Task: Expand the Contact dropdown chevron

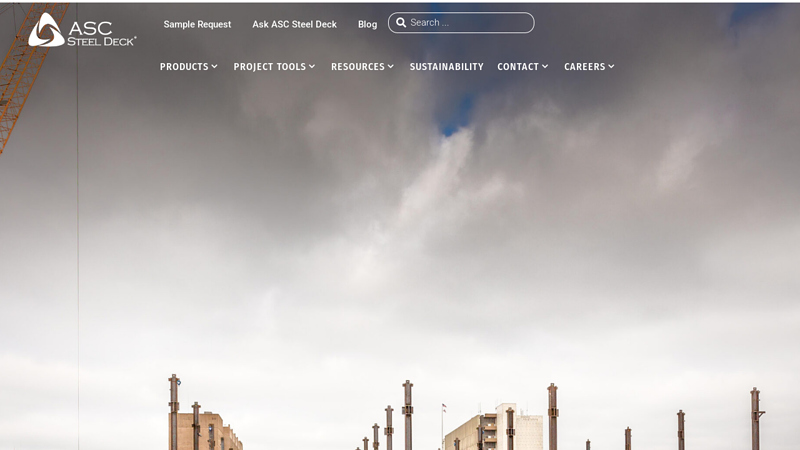Action: click(545, 67)
